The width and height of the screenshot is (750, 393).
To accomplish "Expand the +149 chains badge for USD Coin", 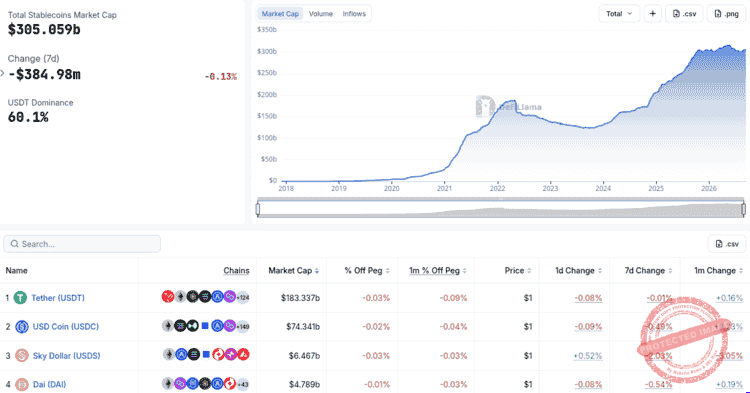I will pyautogui.click(x=243, y=327).
